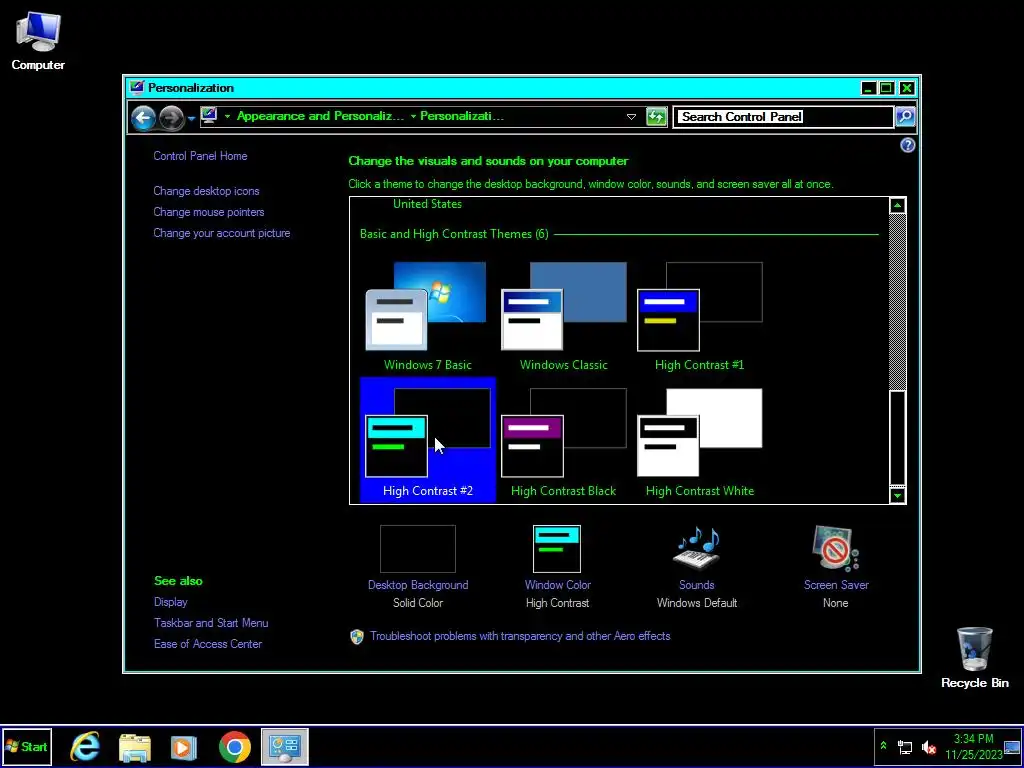Click the United States theme label

click(x=427, y=204)
